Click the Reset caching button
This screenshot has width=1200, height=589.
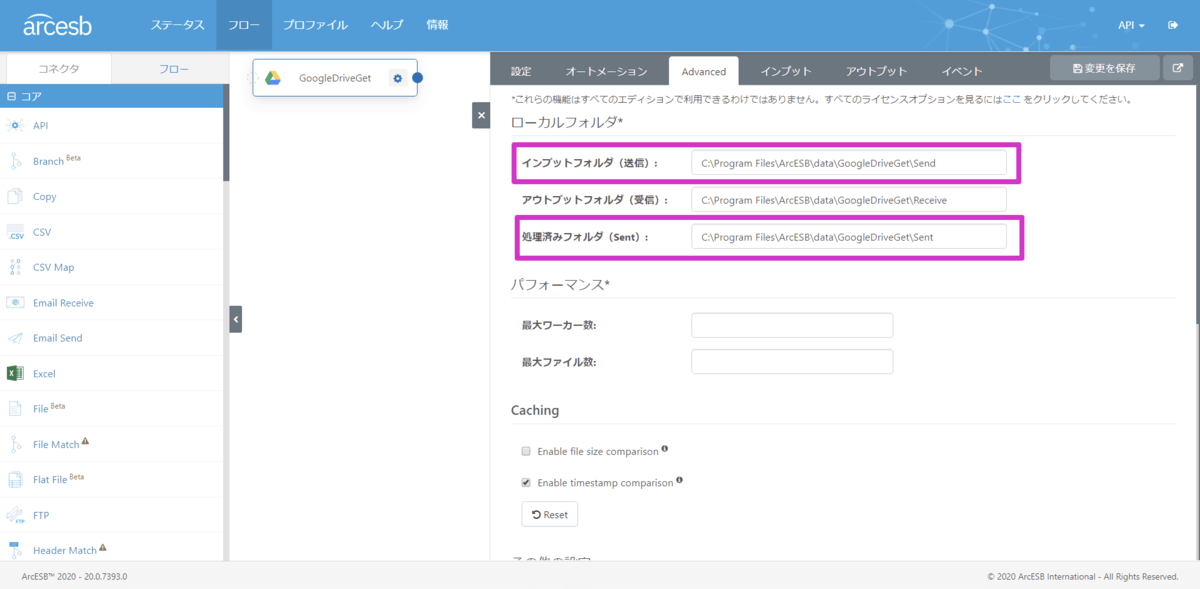tap(550, 514)
